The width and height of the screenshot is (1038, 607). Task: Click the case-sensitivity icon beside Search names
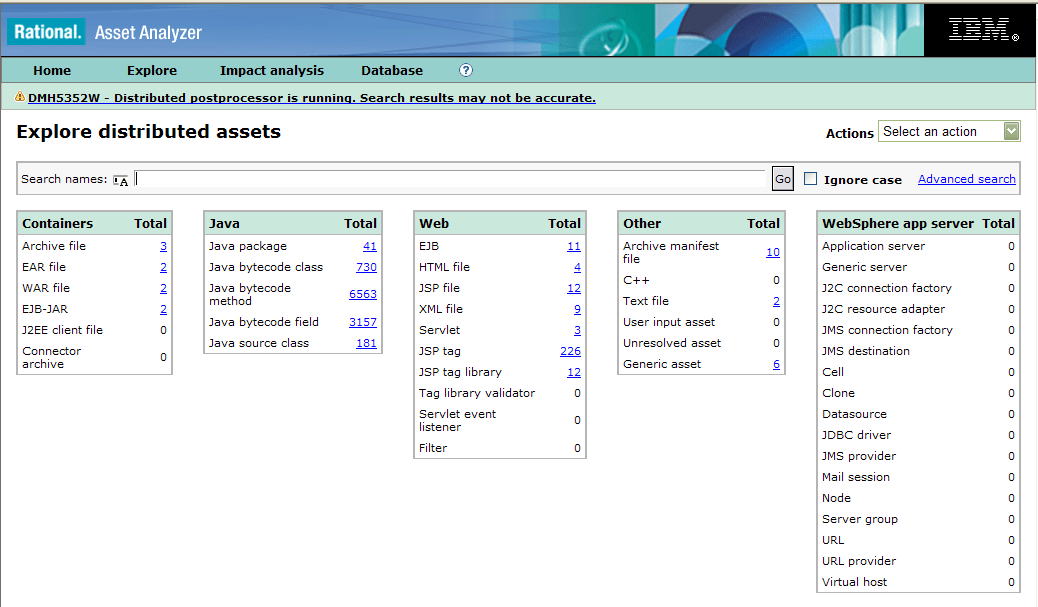point(121,180)
